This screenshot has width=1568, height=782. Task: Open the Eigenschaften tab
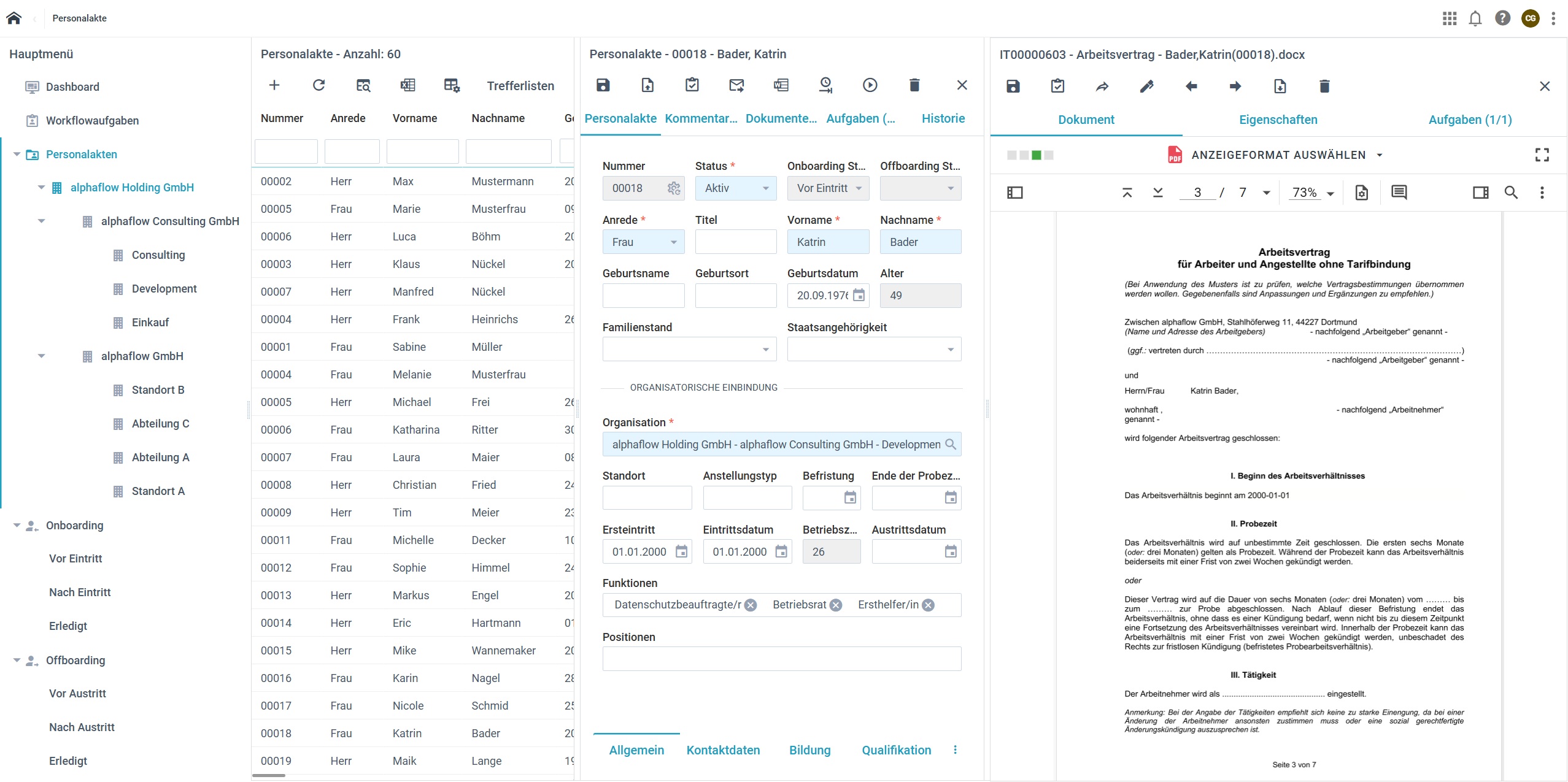[x=1278, y=120]
